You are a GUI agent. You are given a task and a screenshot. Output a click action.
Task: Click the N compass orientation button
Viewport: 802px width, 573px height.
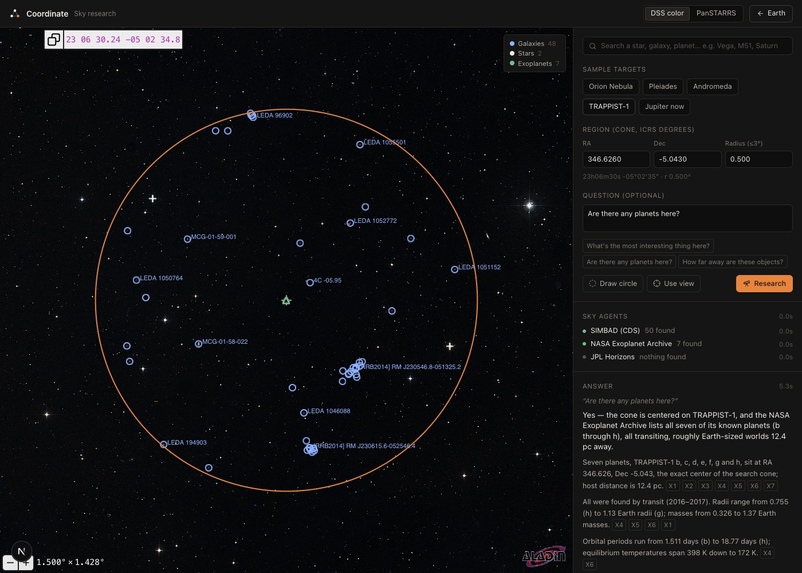point(21,551)
